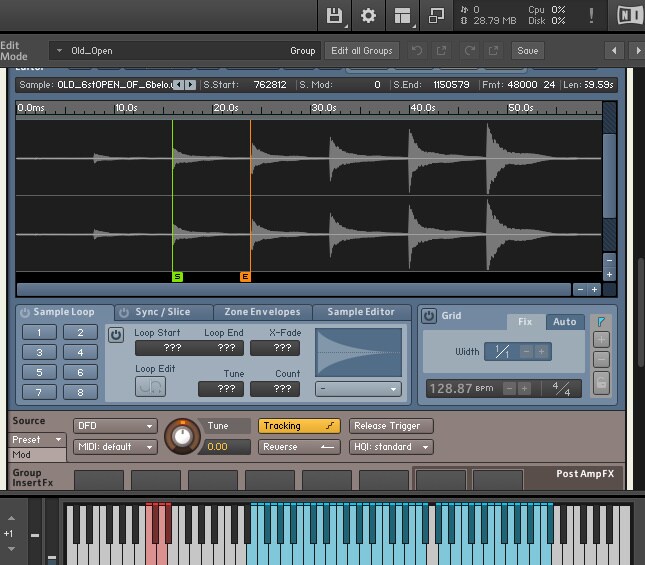Open grid width 1/1 selector
Viewport: 645px width, 565px height.
coord(501,352)
